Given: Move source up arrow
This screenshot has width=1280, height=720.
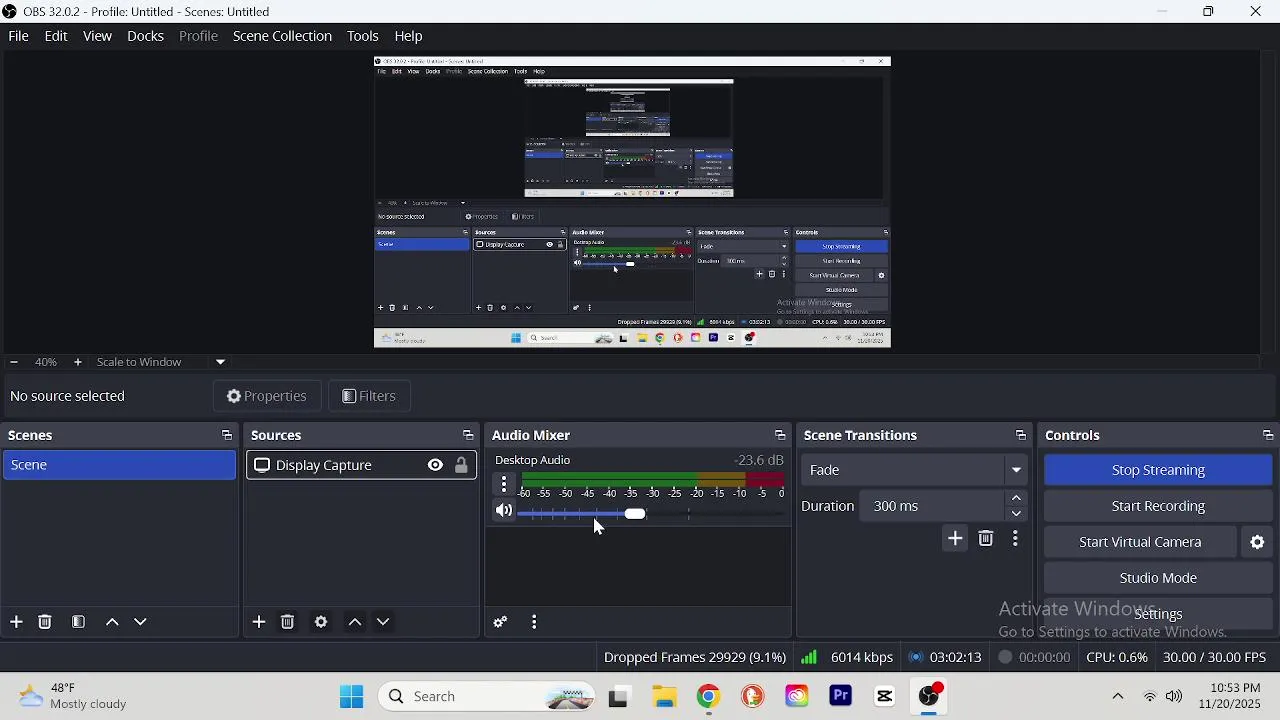Looking at the screenshot, I should (355, 622).
